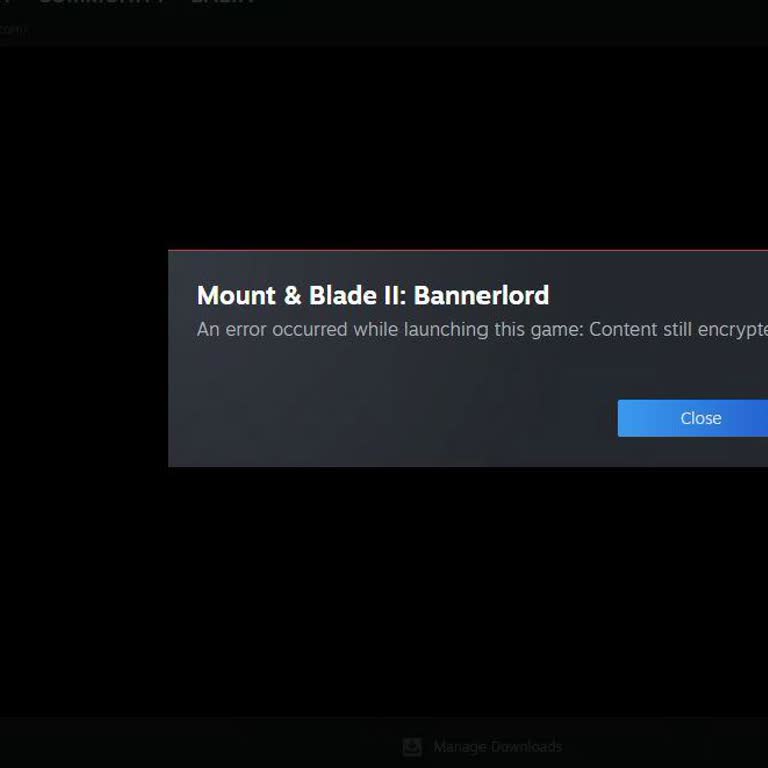Click the downloads tray icon beside Manage Downloads

coord(412,747)
